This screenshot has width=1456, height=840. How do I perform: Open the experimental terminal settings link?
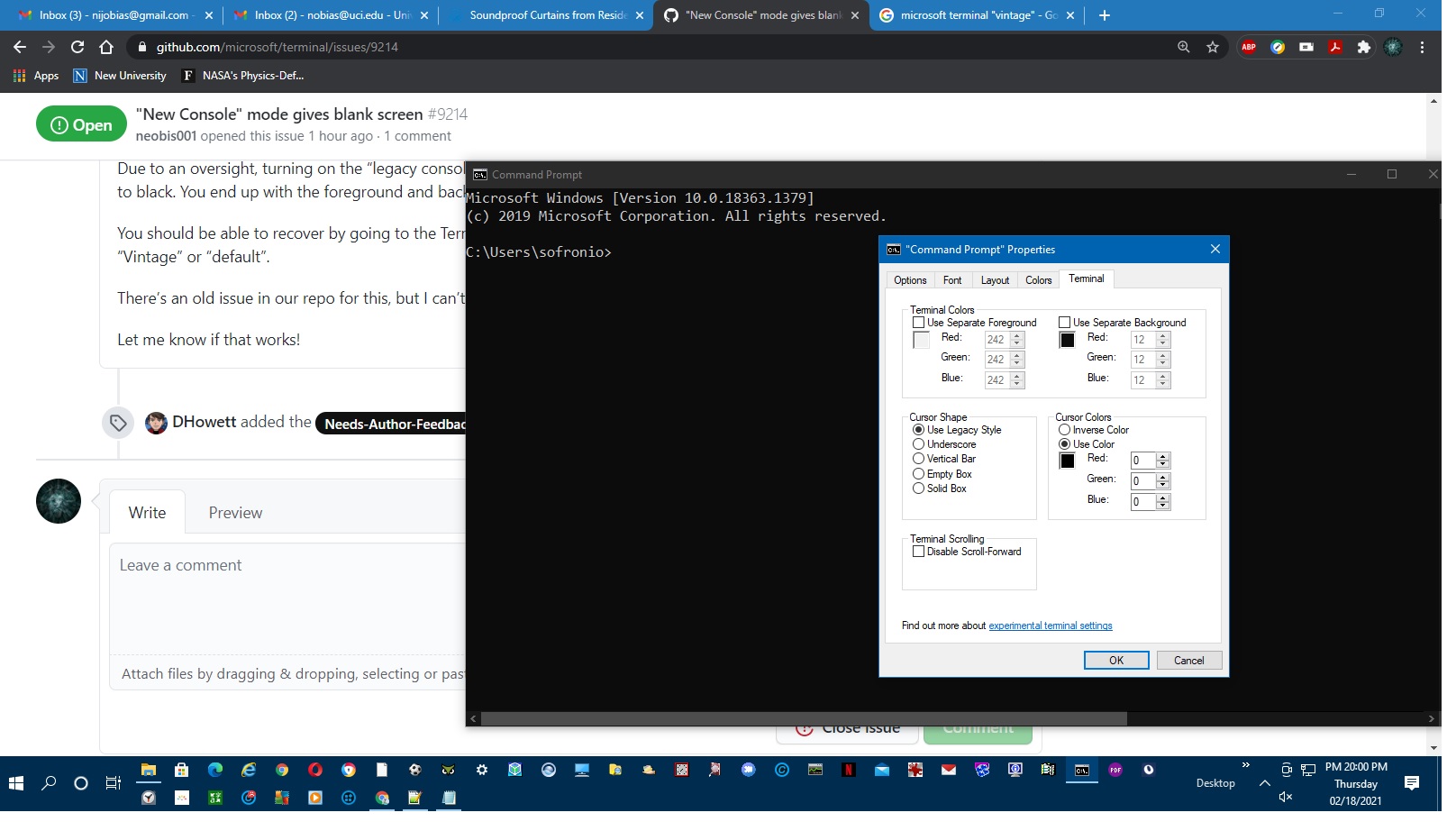tap(1051, 625)
